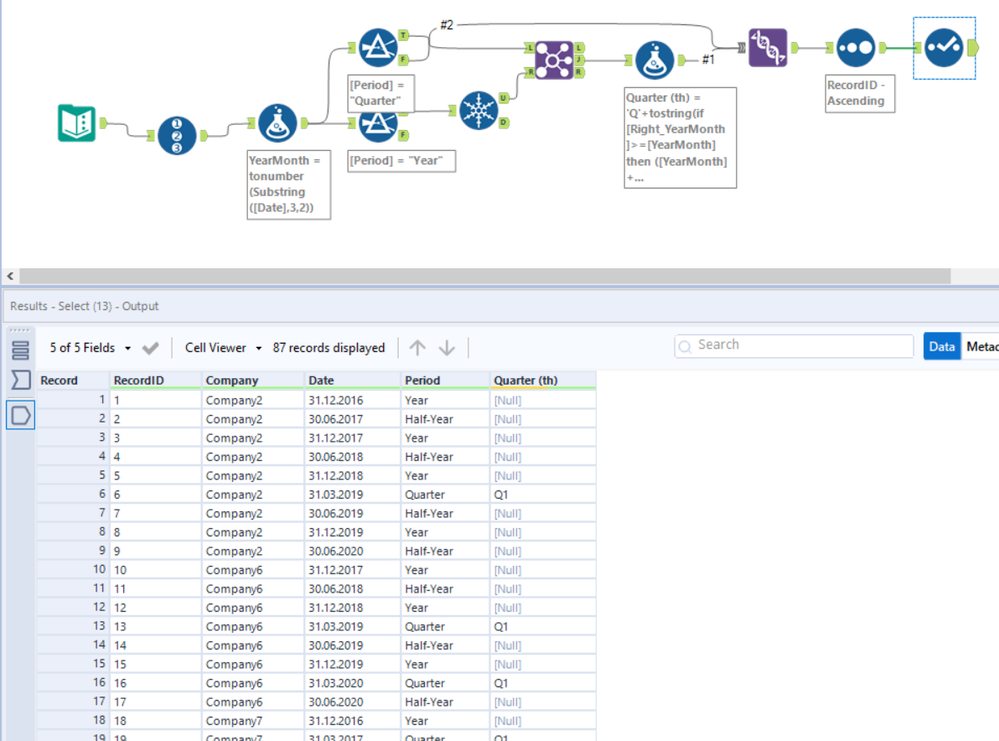Switch to the Metadata view tab
Image resolution: width=999 pixels, height=741 pixels.
(981, 347)
